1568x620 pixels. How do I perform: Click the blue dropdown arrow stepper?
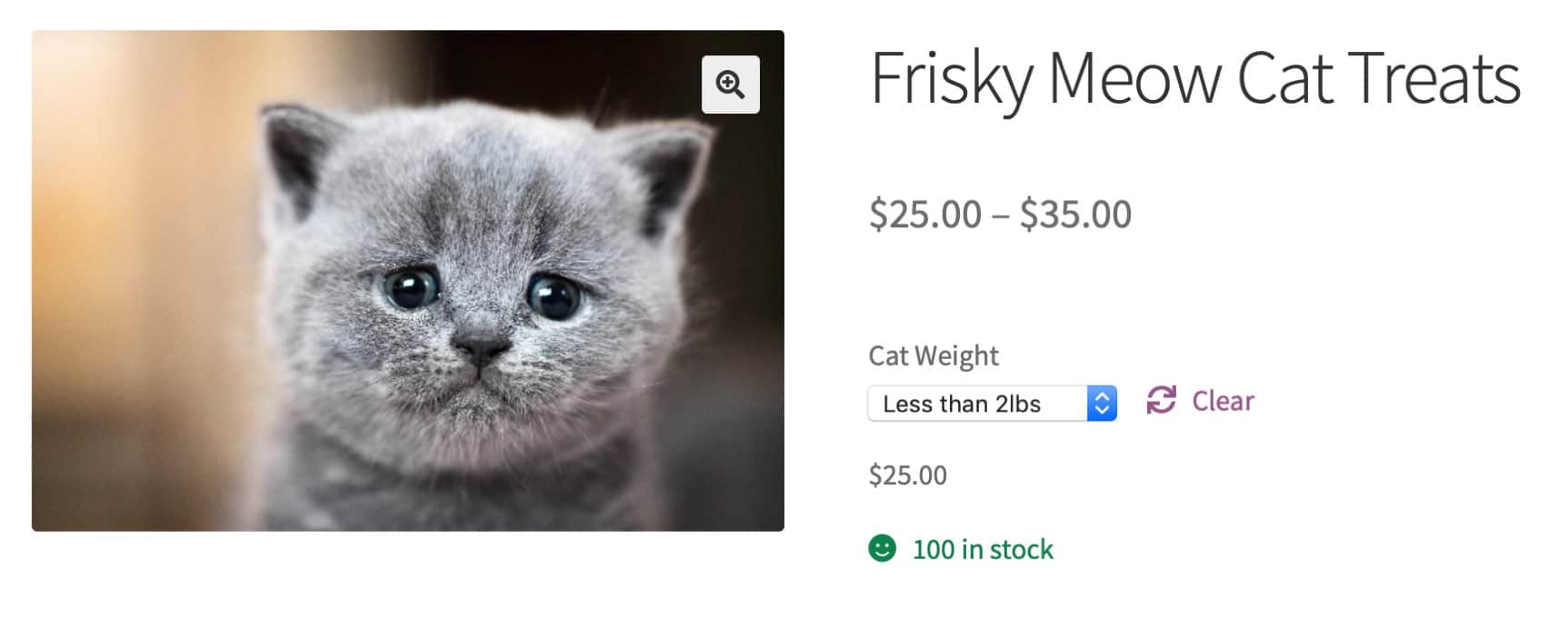point(1102,404)
